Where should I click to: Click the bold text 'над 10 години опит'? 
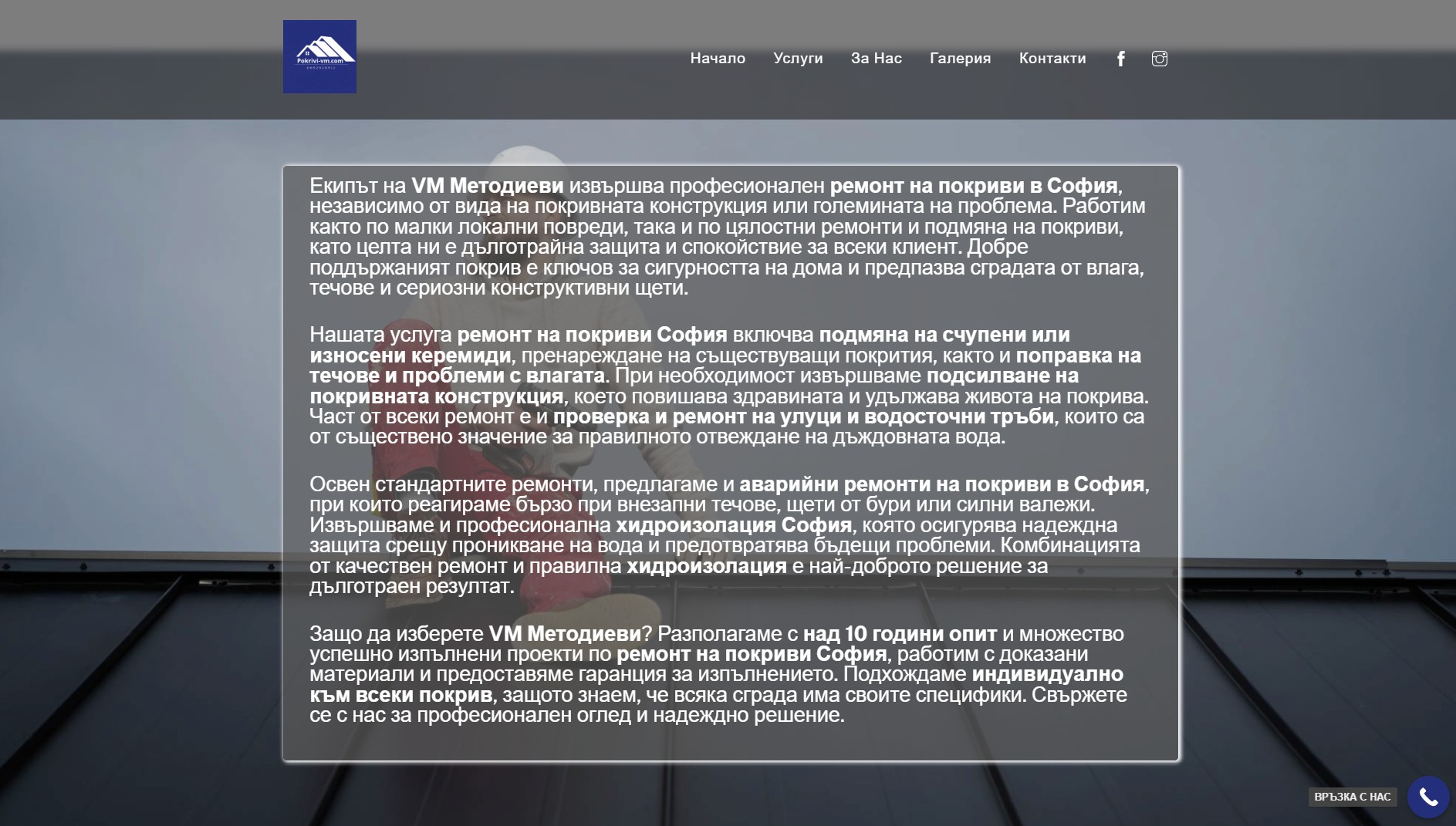pyautogui.click(x=900, y=634)
